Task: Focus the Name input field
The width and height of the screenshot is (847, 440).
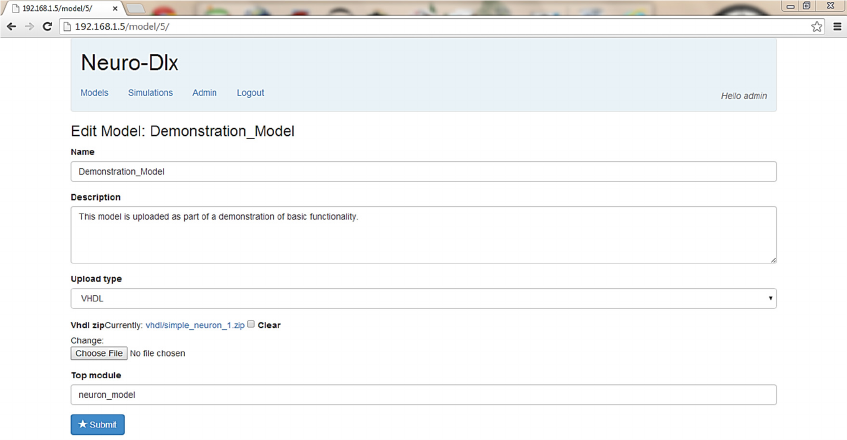Action: click(x=423, y=171)
